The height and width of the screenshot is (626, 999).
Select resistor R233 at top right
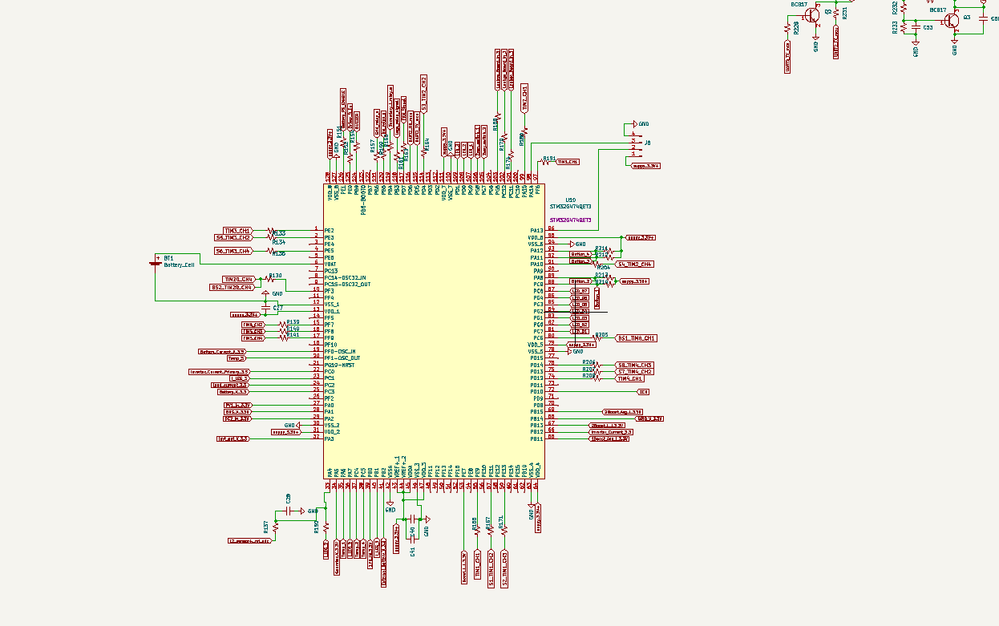pos(903,27)
